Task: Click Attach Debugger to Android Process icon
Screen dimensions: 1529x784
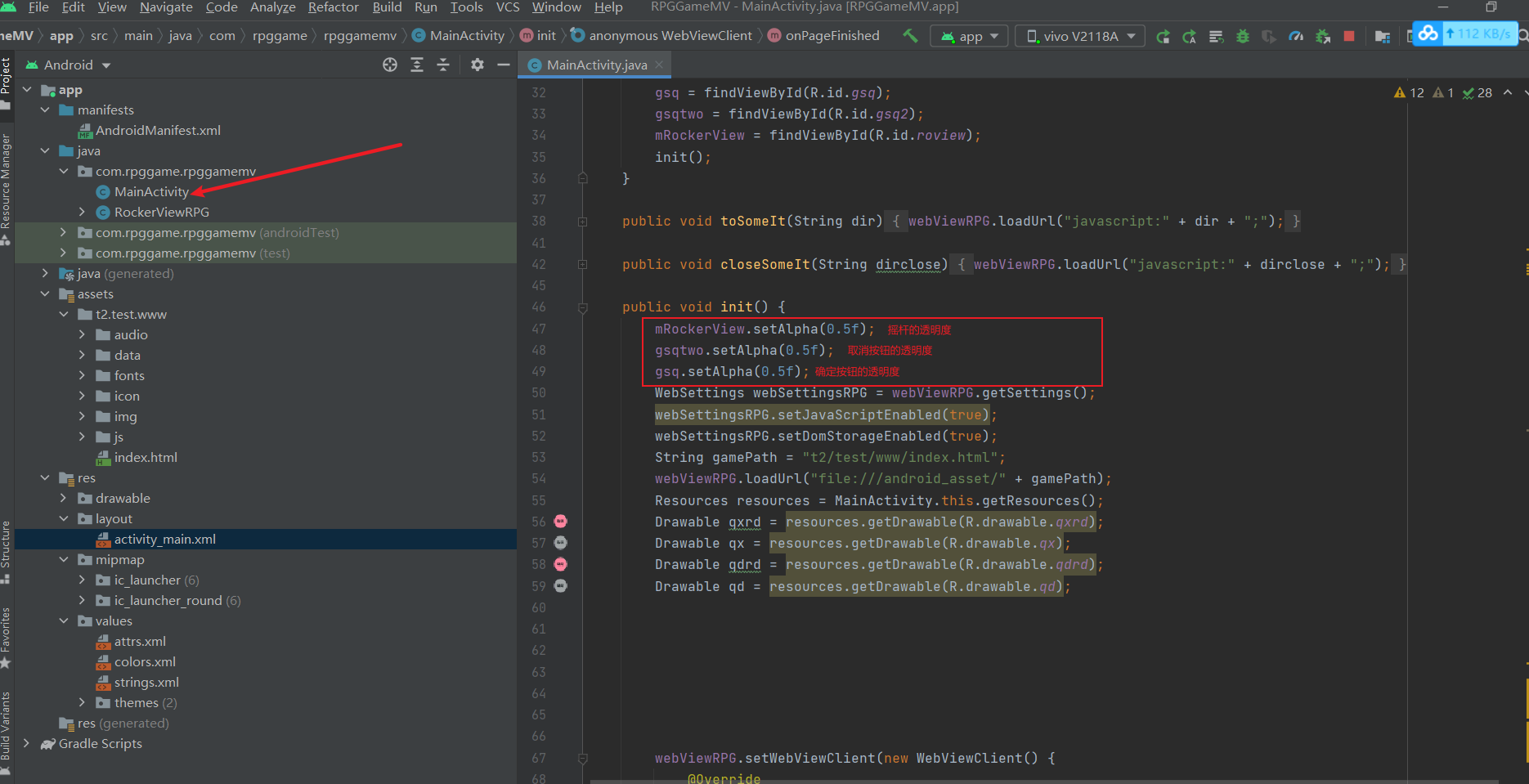Action: (1323, 36)
